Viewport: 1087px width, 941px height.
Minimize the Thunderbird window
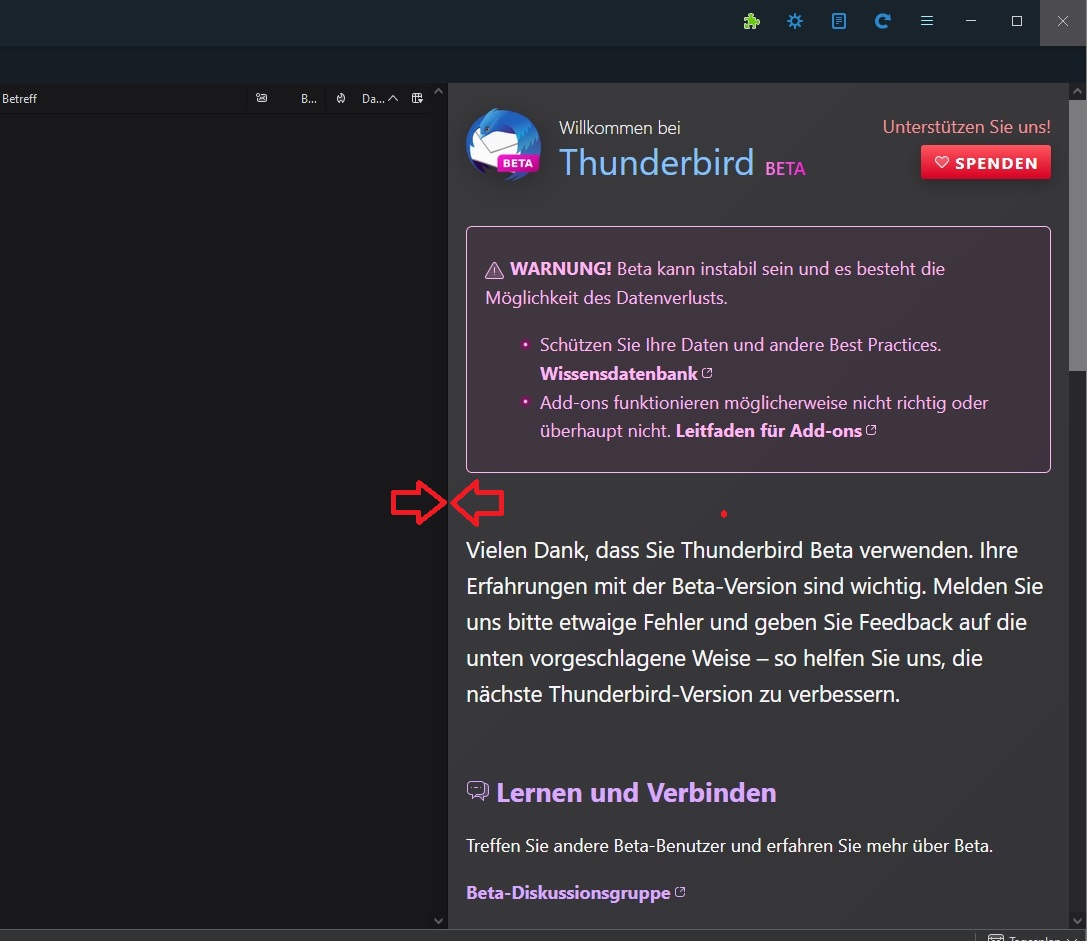[971, 21]
